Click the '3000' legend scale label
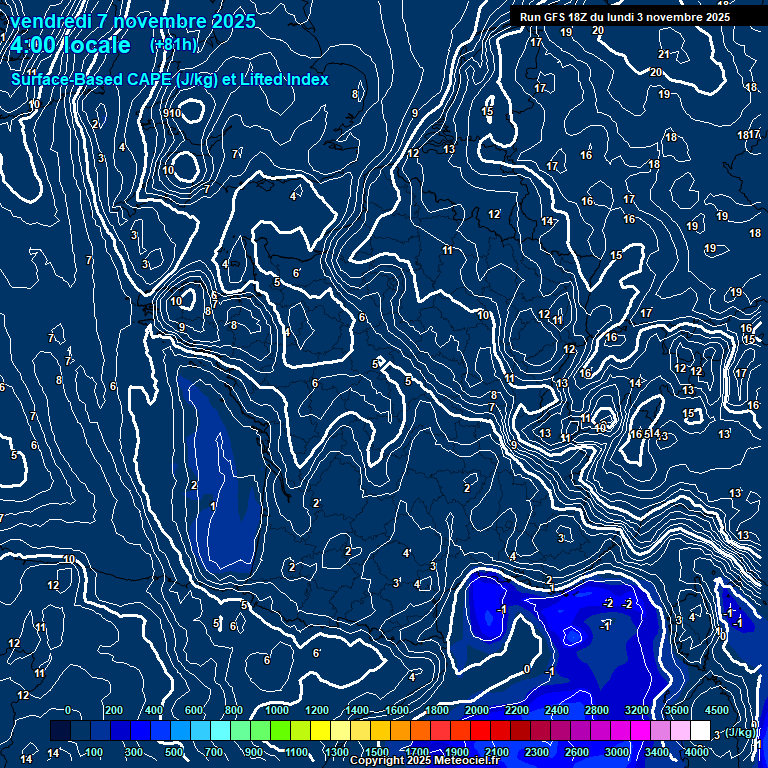Image resolution: width=768 pixels, height=768 pixels. (617, 752)
